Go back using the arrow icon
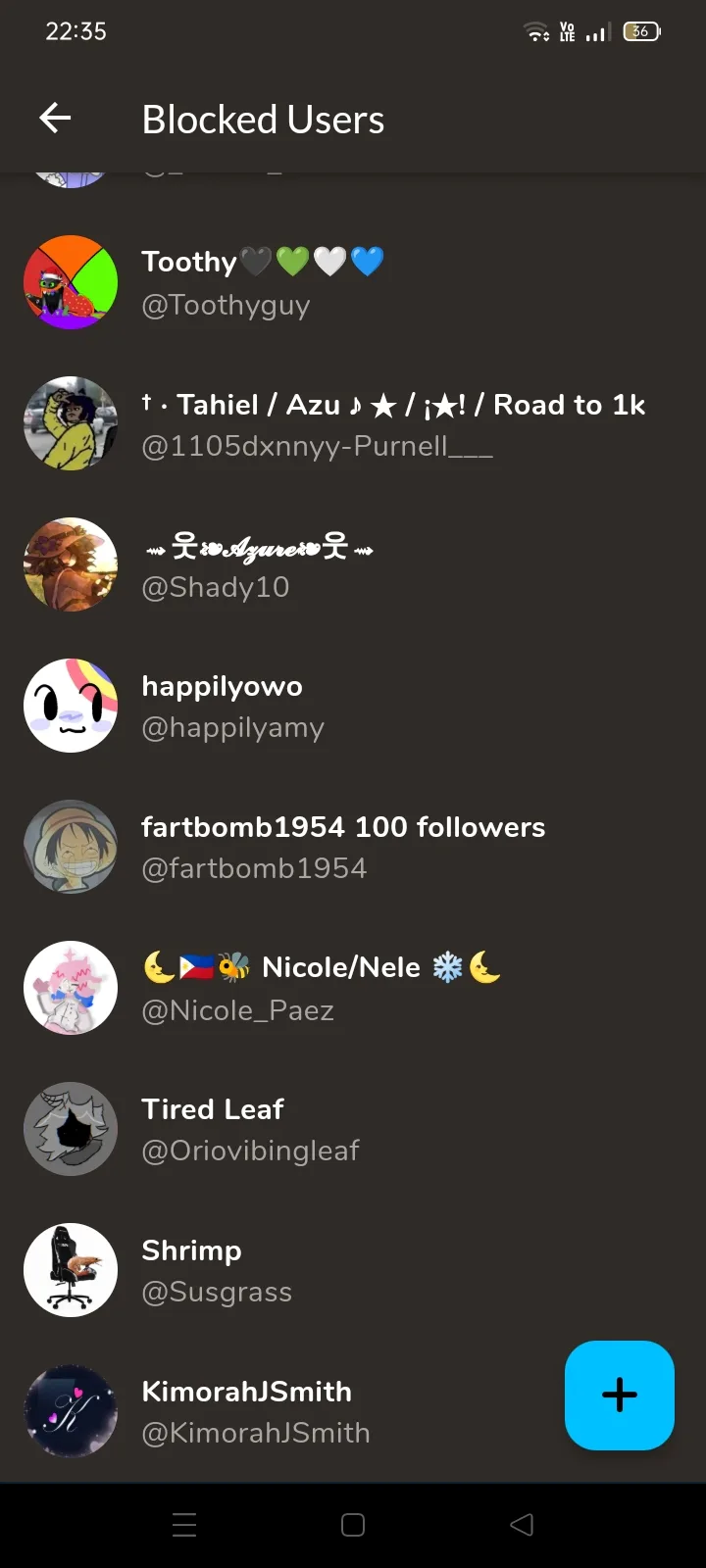The width and height of the screenshot is (706, 1568). pos(55,119)
